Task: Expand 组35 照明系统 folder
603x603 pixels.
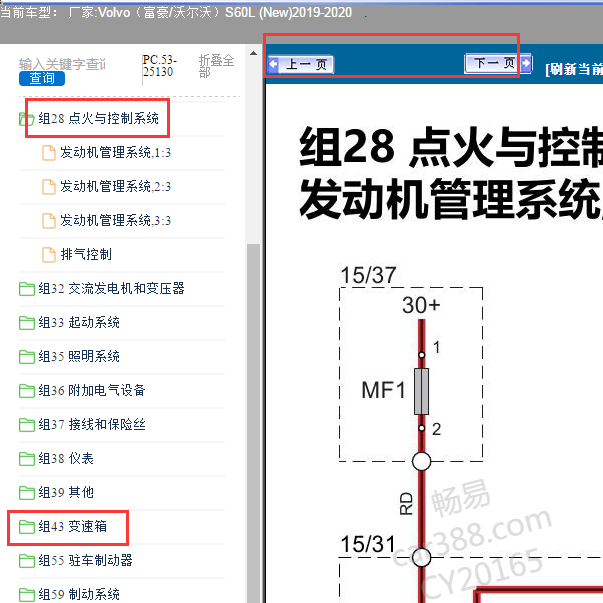Action: (79, 356)
